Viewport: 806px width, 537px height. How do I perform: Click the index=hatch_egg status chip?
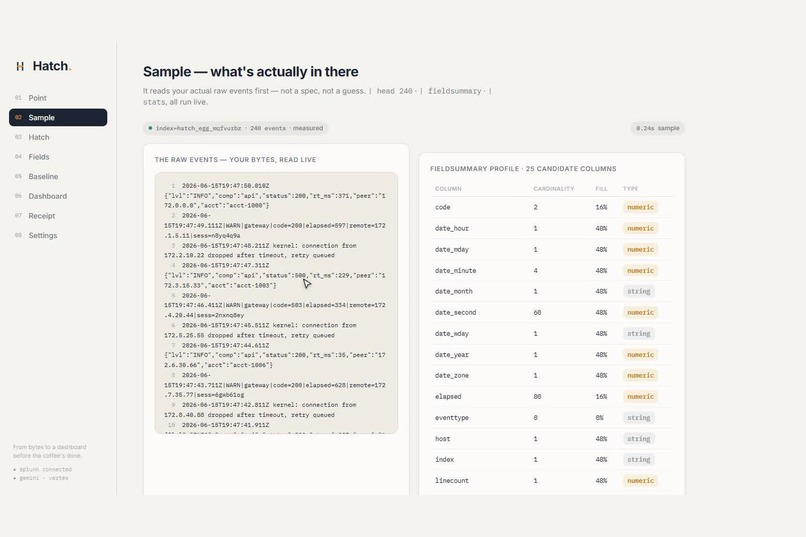click(235, 128)
